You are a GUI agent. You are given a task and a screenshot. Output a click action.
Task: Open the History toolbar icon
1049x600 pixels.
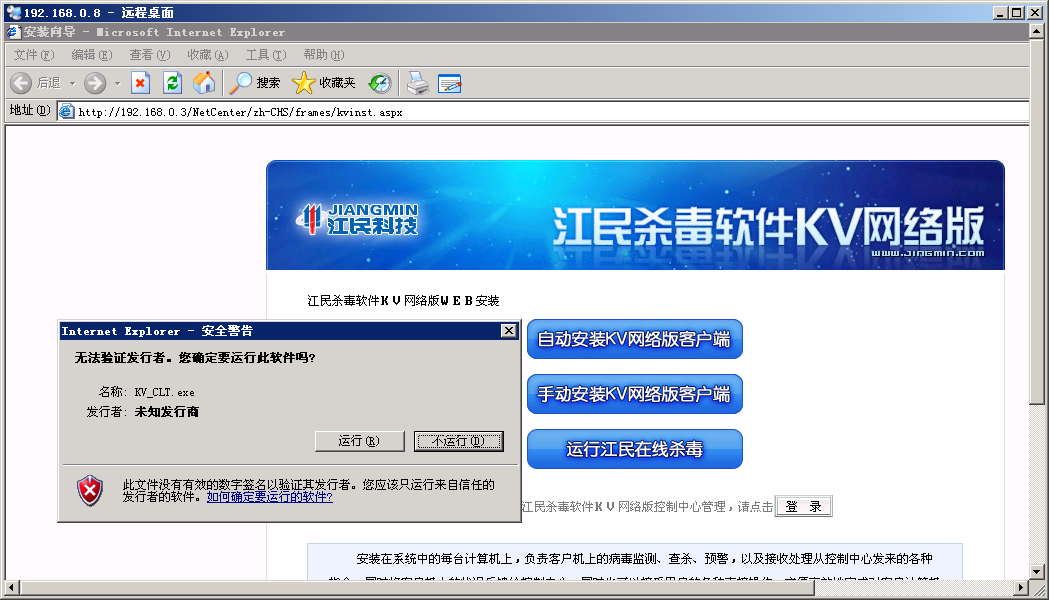pos(380,83)
